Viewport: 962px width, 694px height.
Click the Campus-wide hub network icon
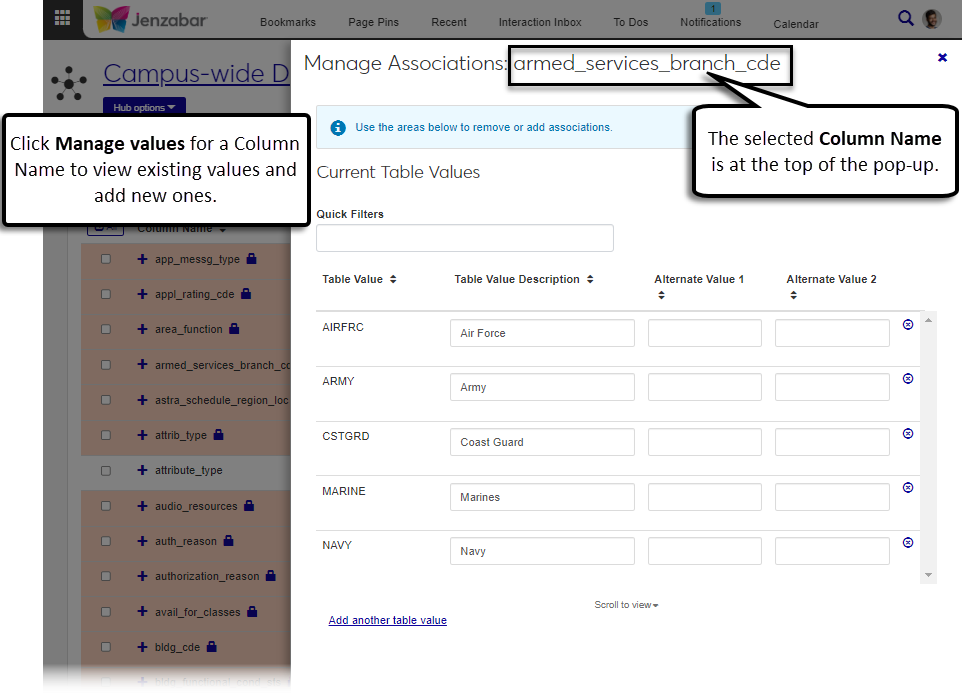[x=69, y=83]
